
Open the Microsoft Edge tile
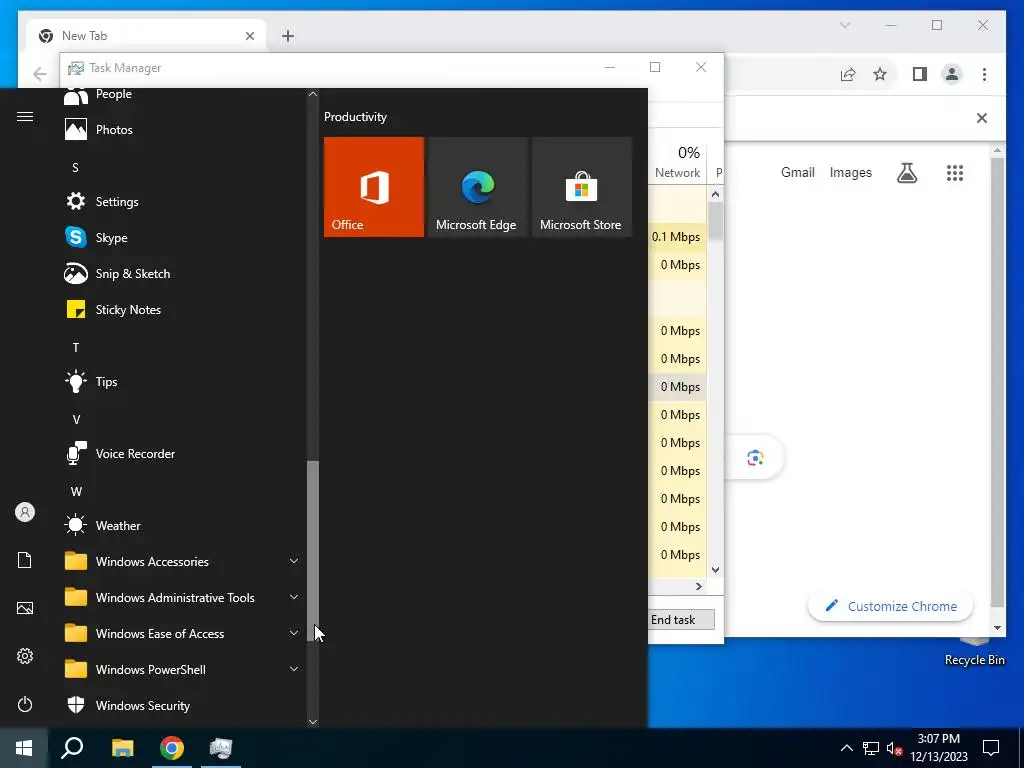click(477, 187)
